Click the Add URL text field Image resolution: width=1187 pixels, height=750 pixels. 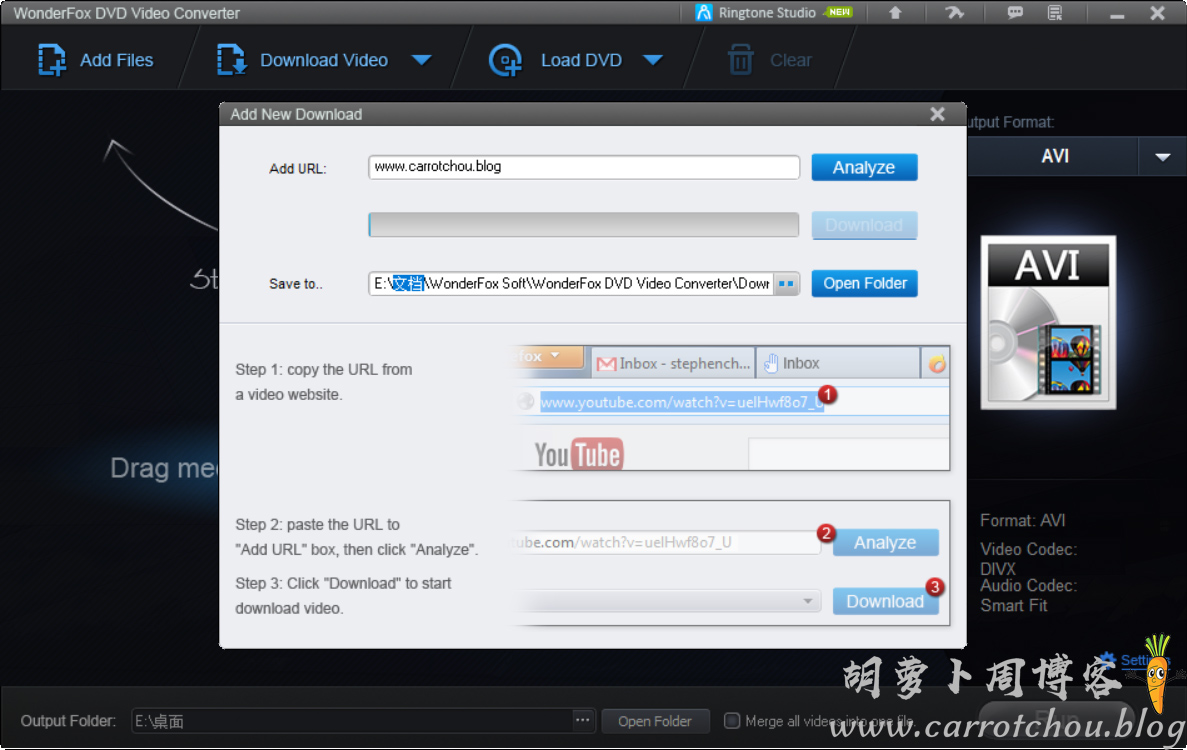pos(584,167)
